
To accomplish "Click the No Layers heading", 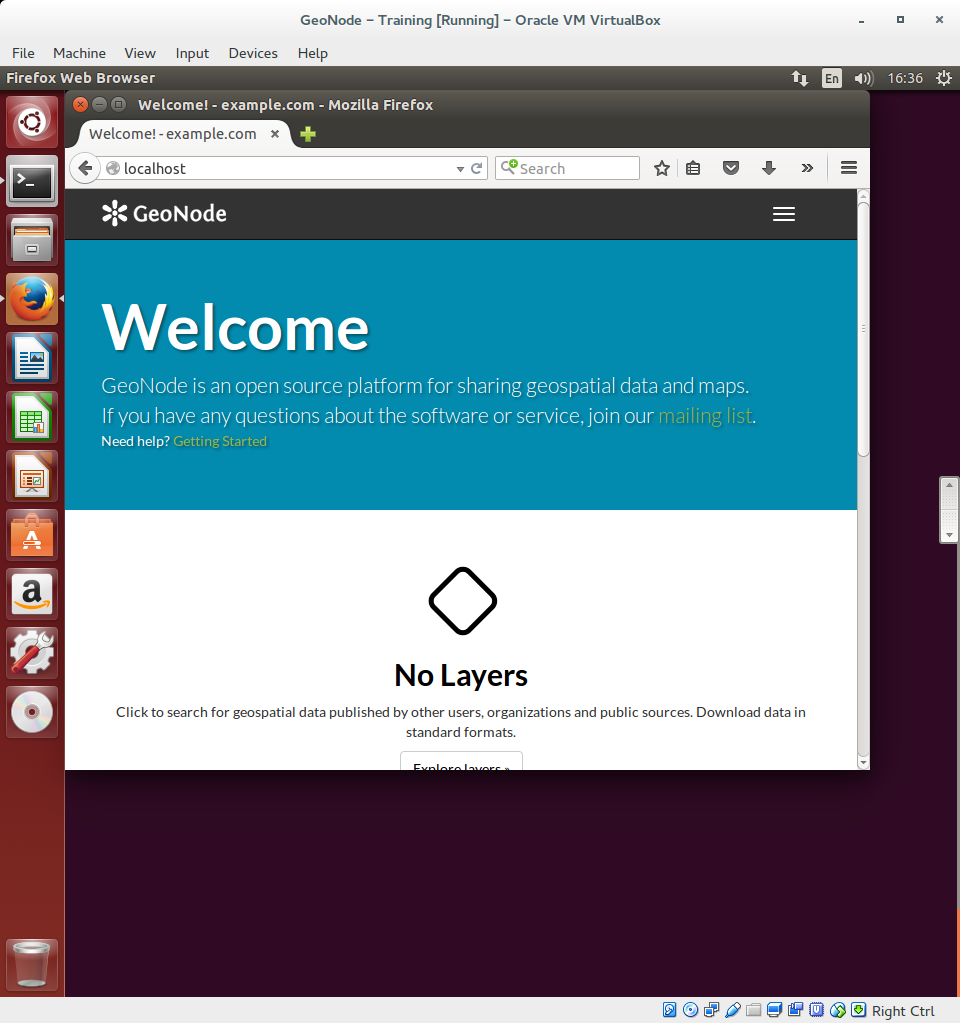I will (x=461, y=675).
